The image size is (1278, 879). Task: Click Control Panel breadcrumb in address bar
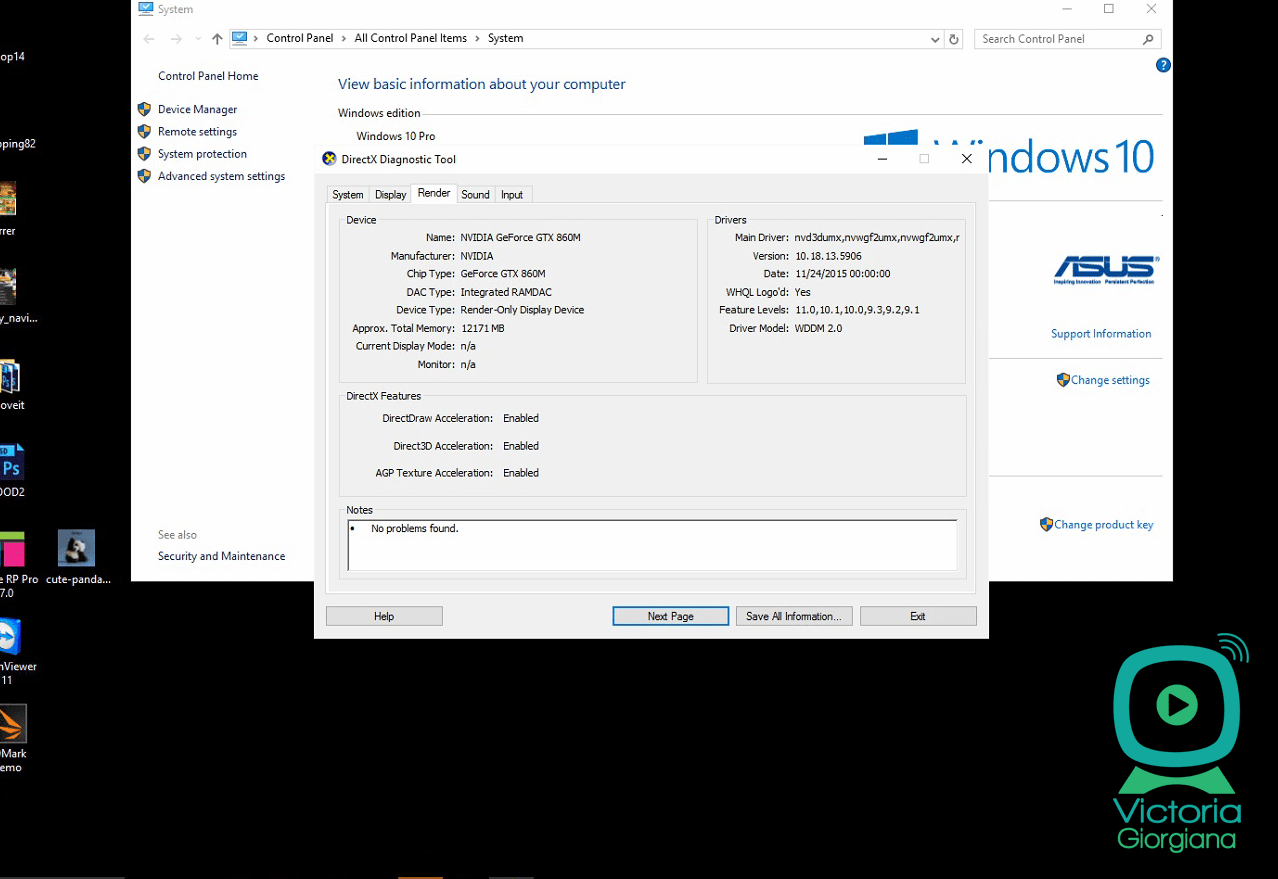(300, 38)
